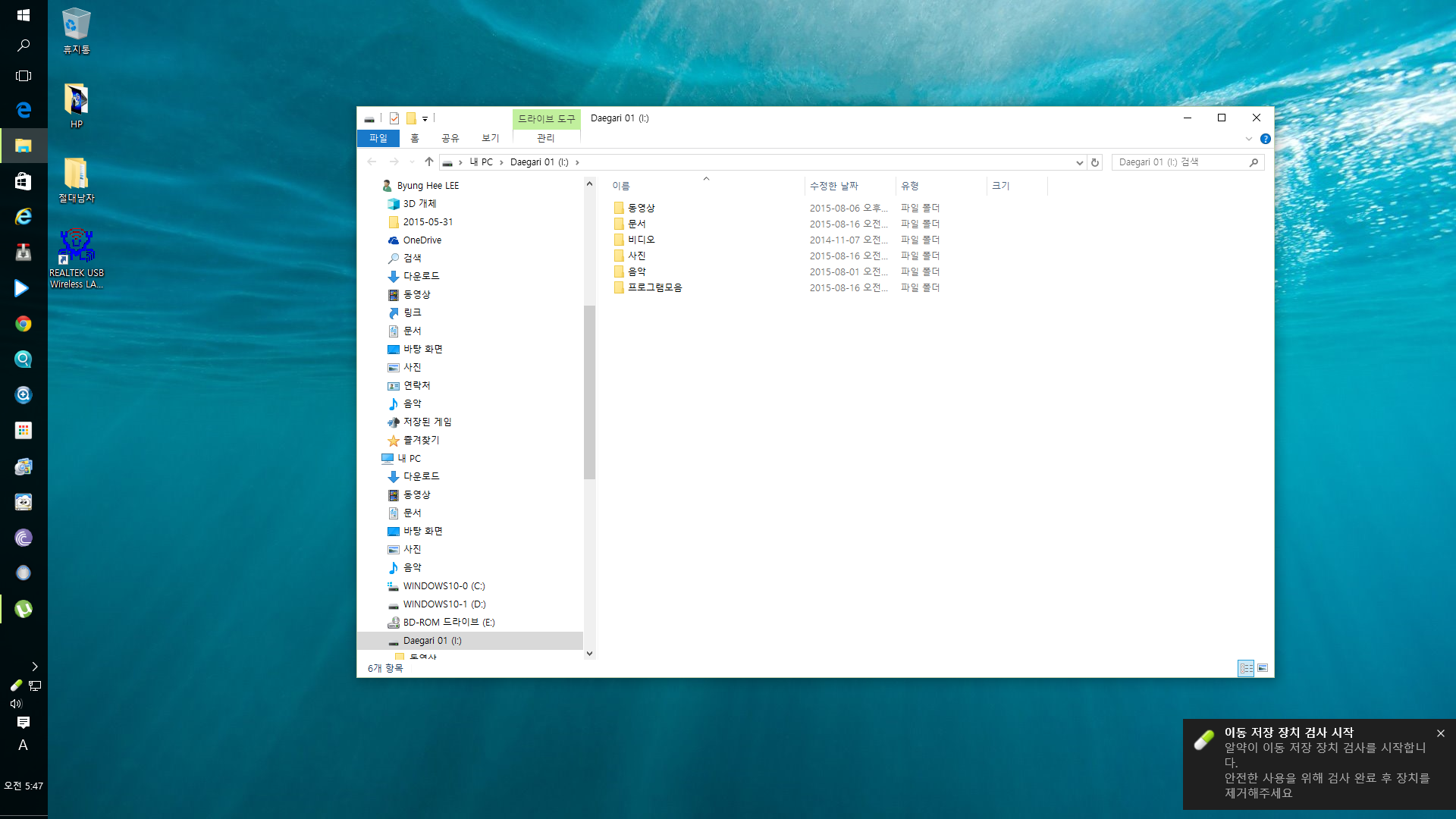Expand the address bar history dropdown

[1080, 162]
